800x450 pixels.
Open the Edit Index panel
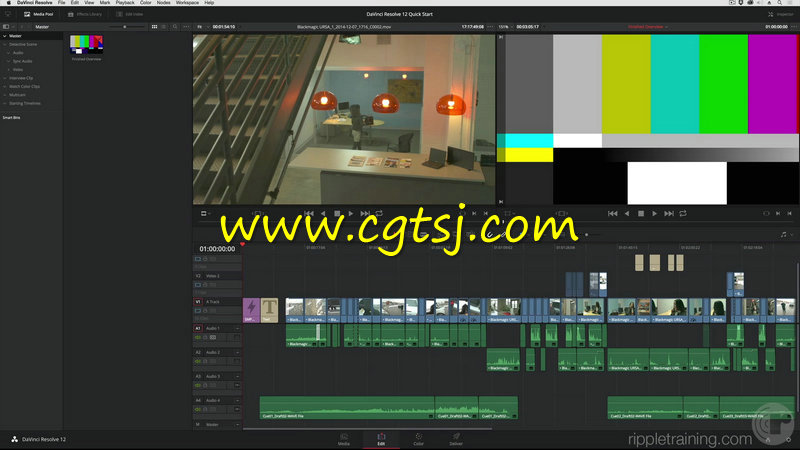click(x=130, y=14)
